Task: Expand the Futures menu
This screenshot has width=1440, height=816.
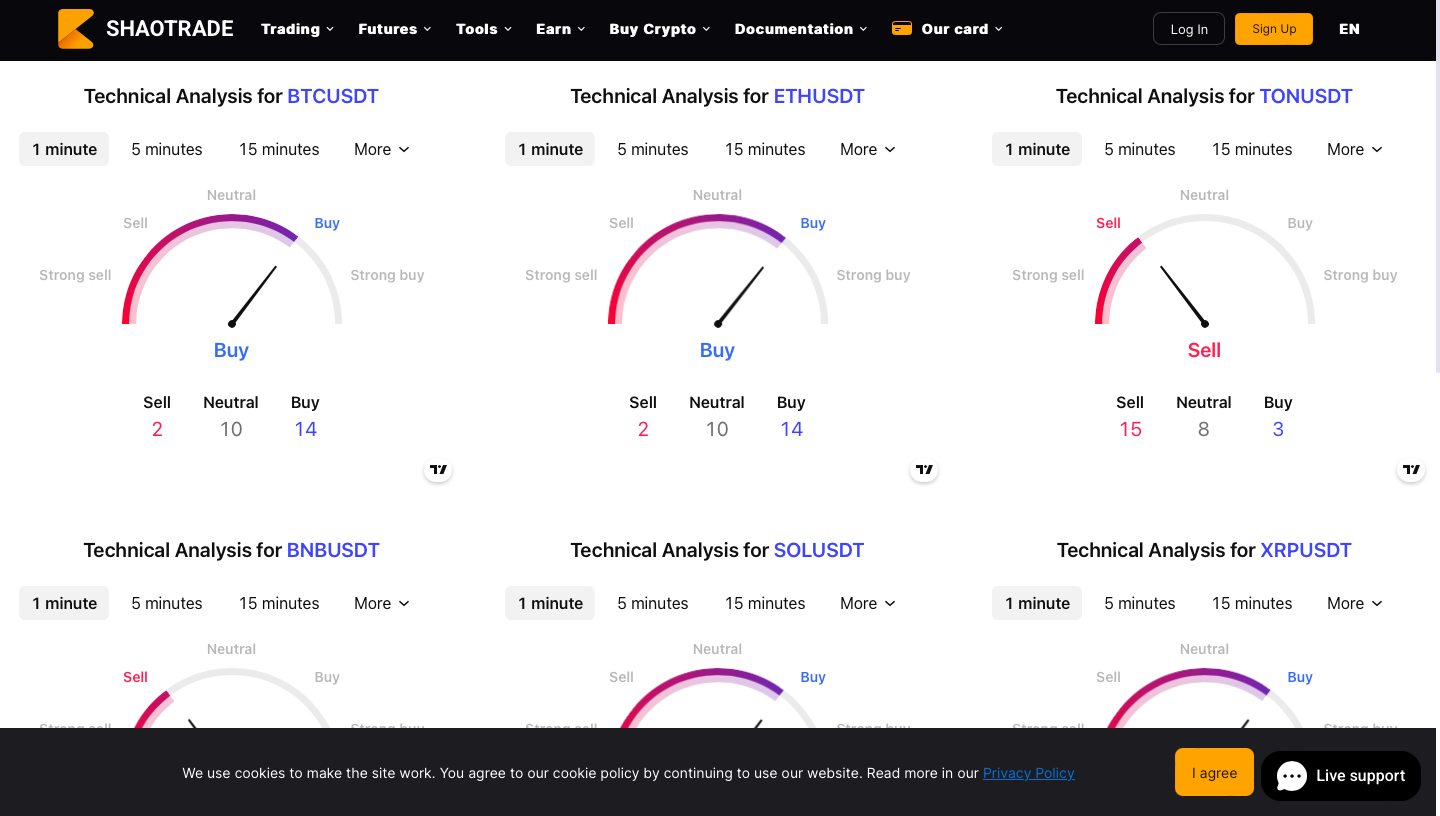Action: click(395, 29)
